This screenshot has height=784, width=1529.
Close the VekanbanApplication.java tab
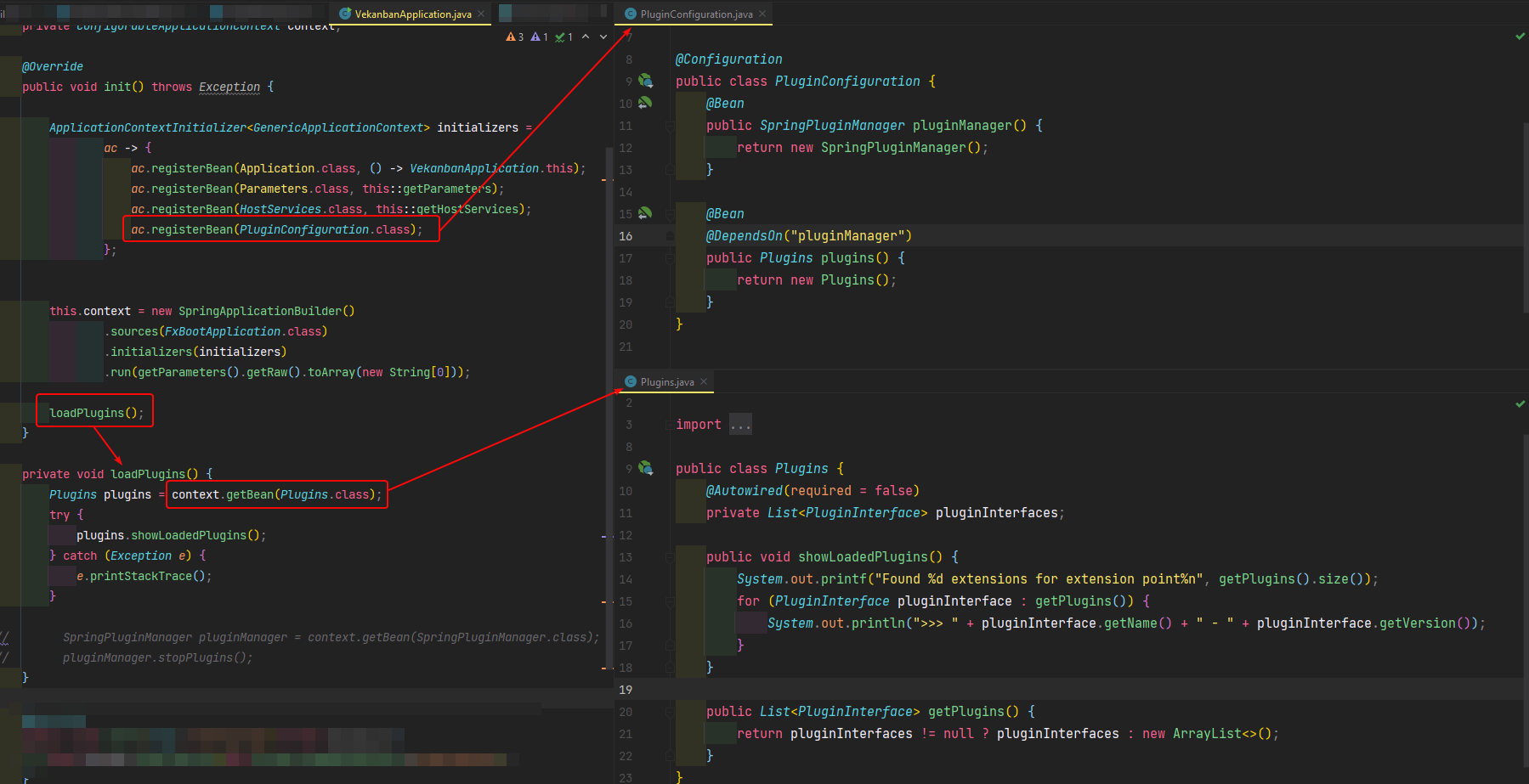pyautogui.click(x=481, y=14)
